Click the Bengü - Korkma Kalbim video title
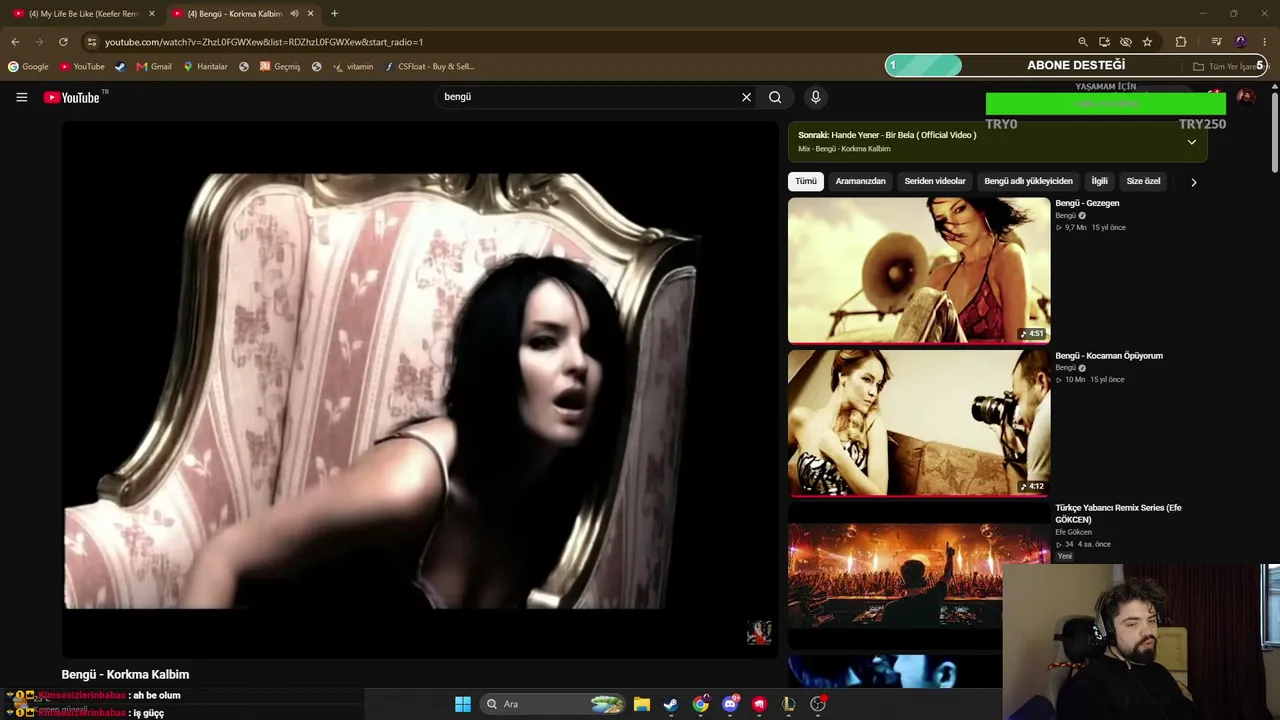 coord(125,675)
